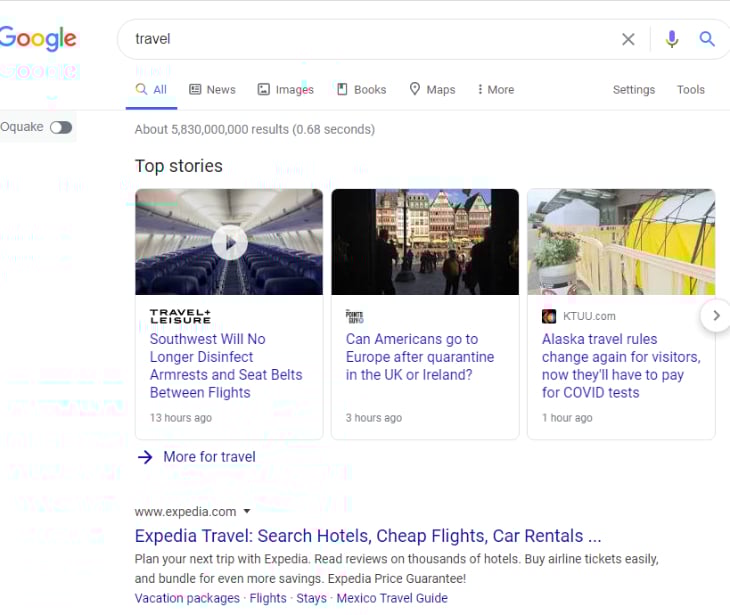Play the airplane cabin video thumbnail

[229, 242]
